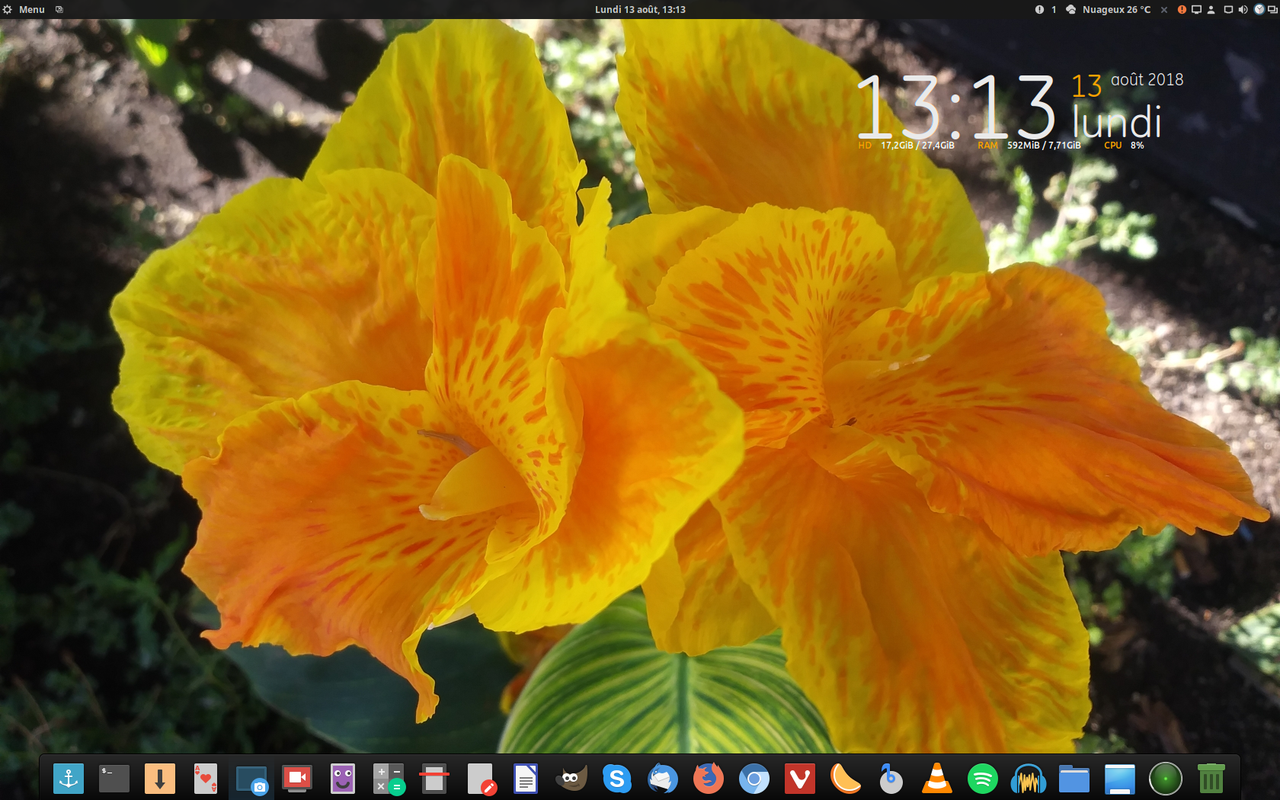Click the HD usage 17,2GiB / 27,4GiB
Viewport: 1280px width, 800px height.
pyautogui.click(x=906, y=146)
